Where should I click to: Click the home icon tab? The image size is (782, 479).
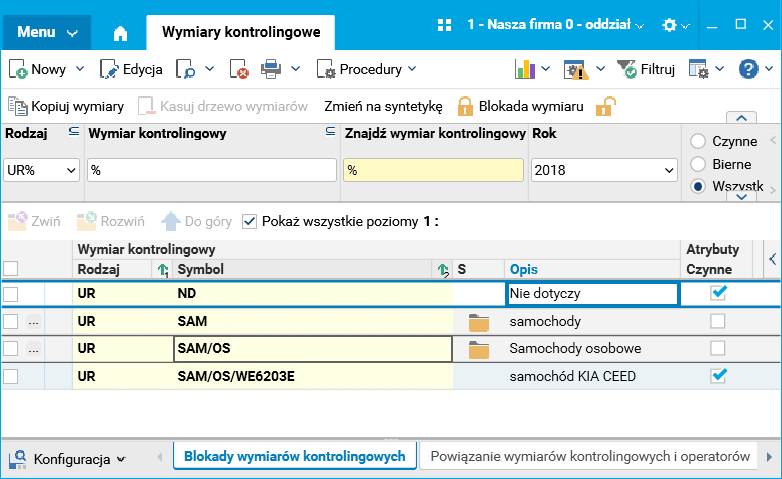click(120, 33)
